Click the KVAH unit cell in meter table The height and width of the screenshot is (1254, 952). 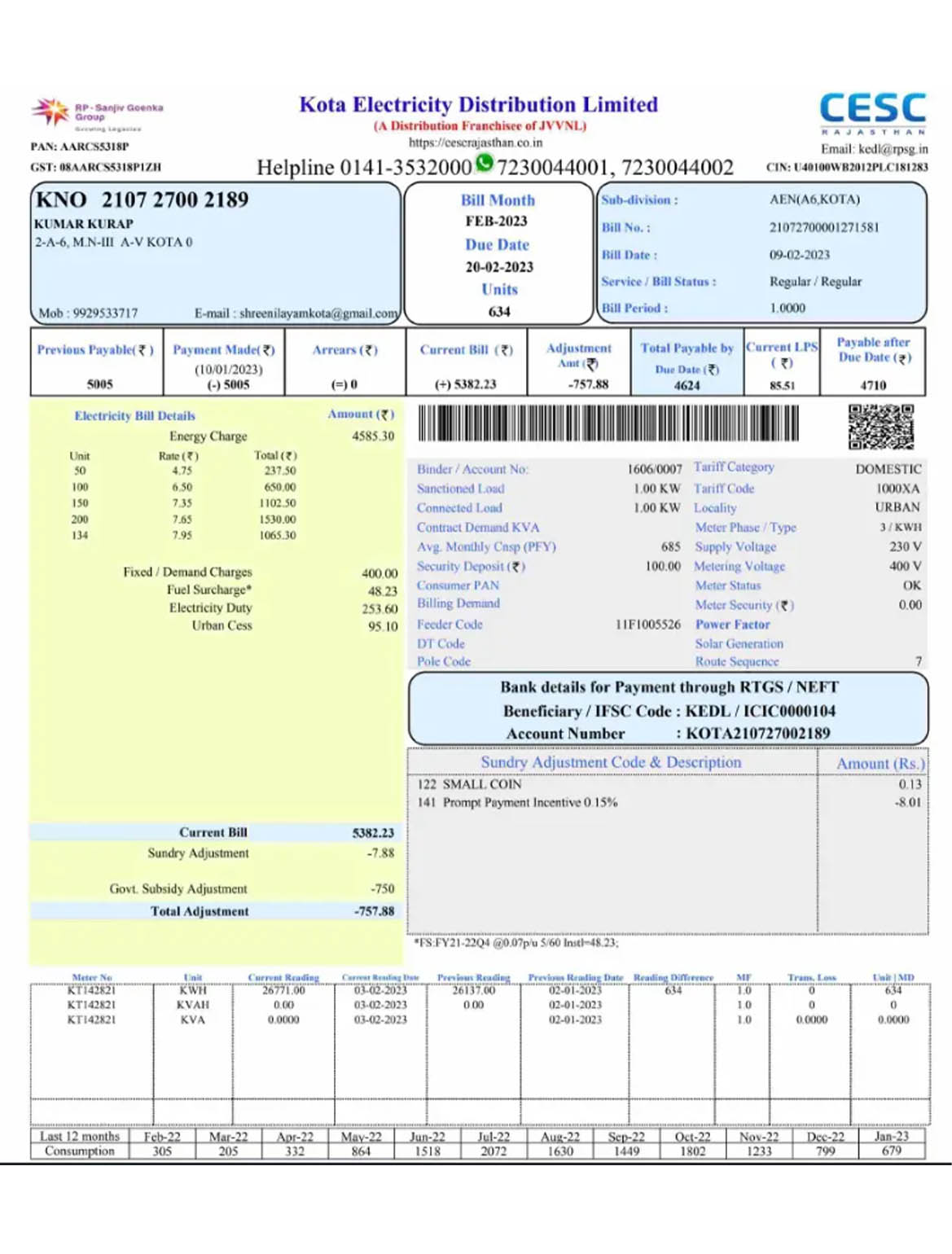pyautogui.click(x=193, y=1006)
